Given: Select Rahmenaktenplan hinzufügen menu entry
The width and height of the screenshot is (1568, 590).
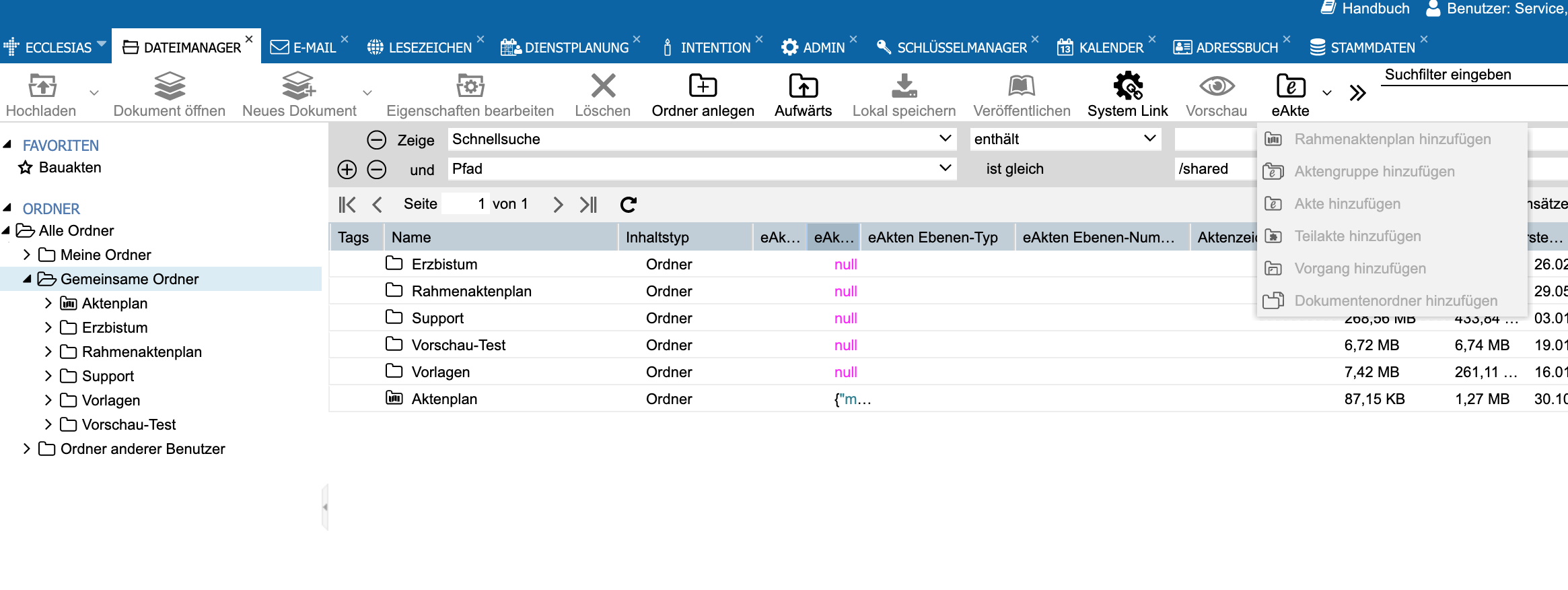Looking at the screenshot, I should 1392,139.
